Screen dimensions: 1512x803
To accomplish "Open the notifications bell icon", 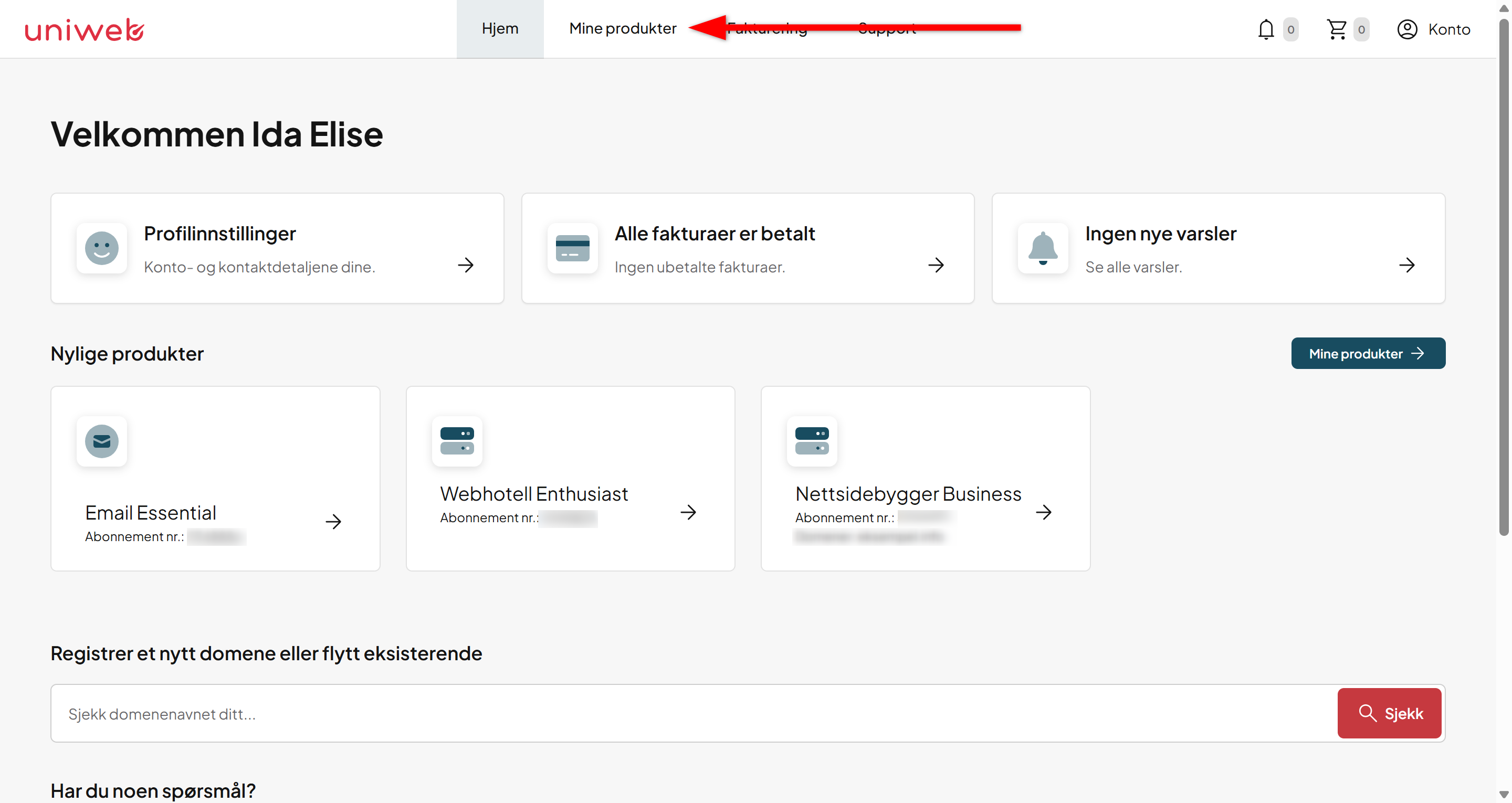I will tap(1266, 29).
